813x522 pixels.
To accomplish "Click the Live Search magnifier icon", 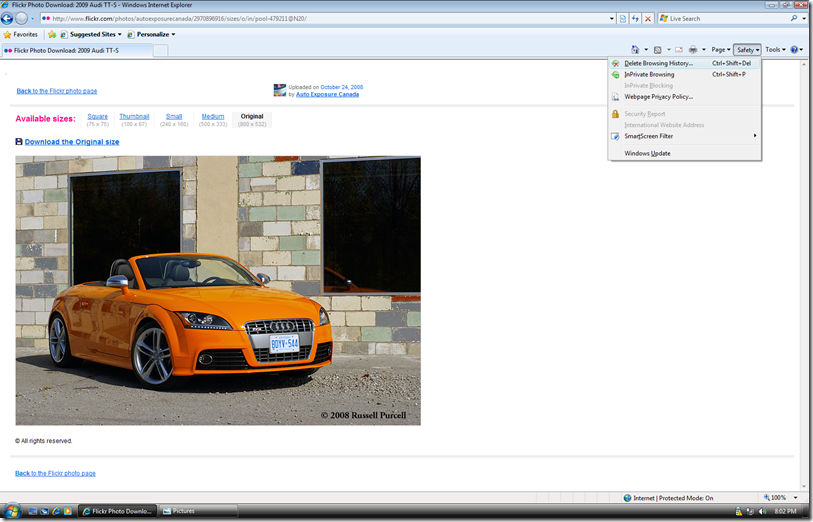I will pyautogui.click(x=794, y=18).
